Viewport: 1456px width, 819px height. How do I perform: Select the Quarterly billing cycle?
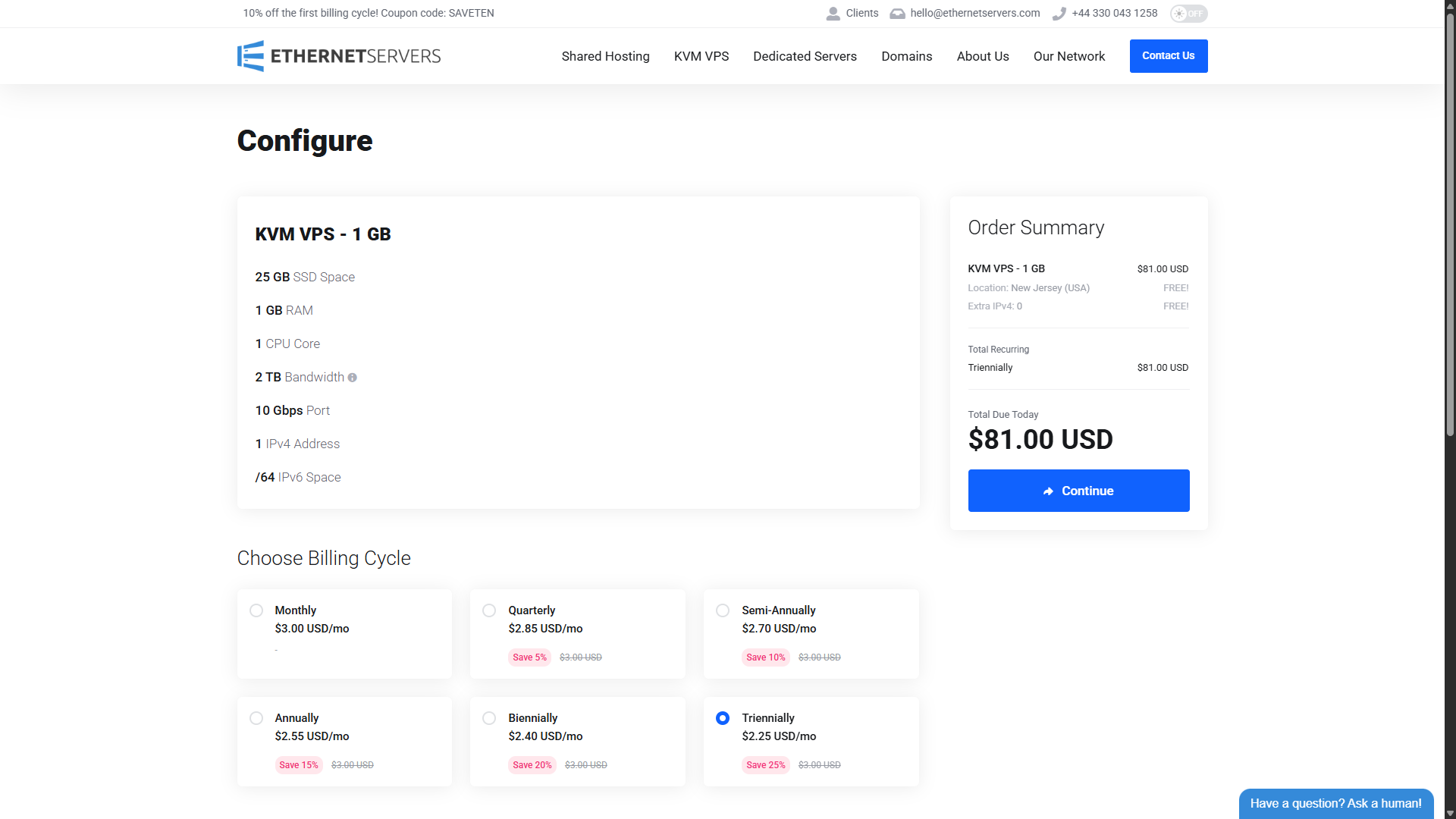(x=489, y=610)
